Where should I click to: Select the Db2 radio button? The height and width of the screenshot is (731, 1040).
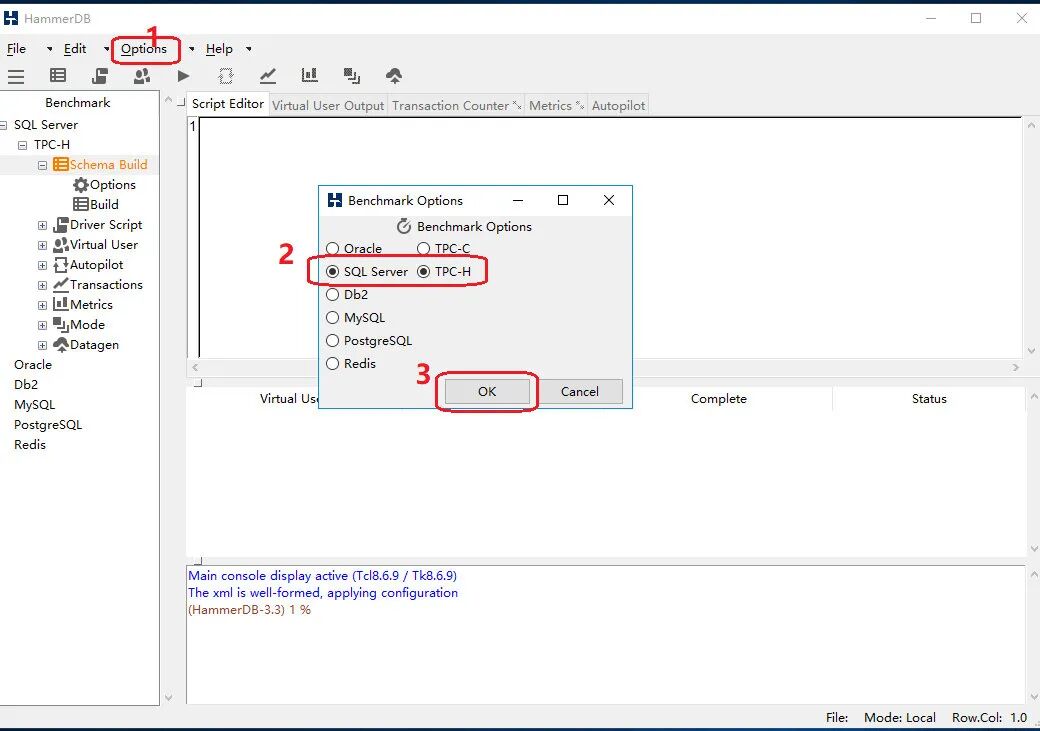tap(332, 295)
